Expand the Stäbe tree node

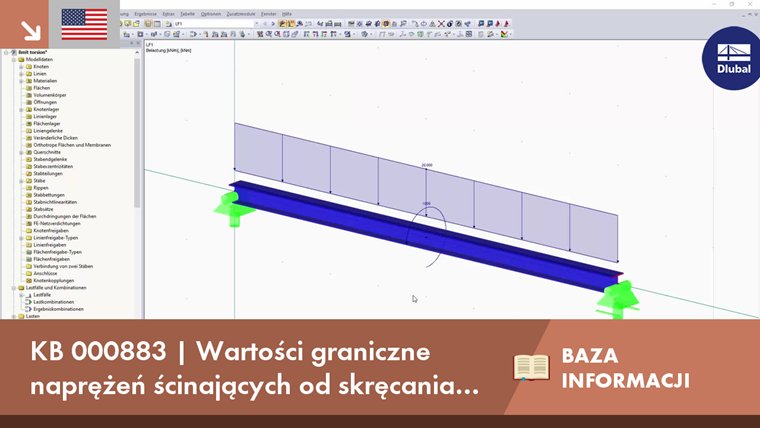tap(21, 181)
